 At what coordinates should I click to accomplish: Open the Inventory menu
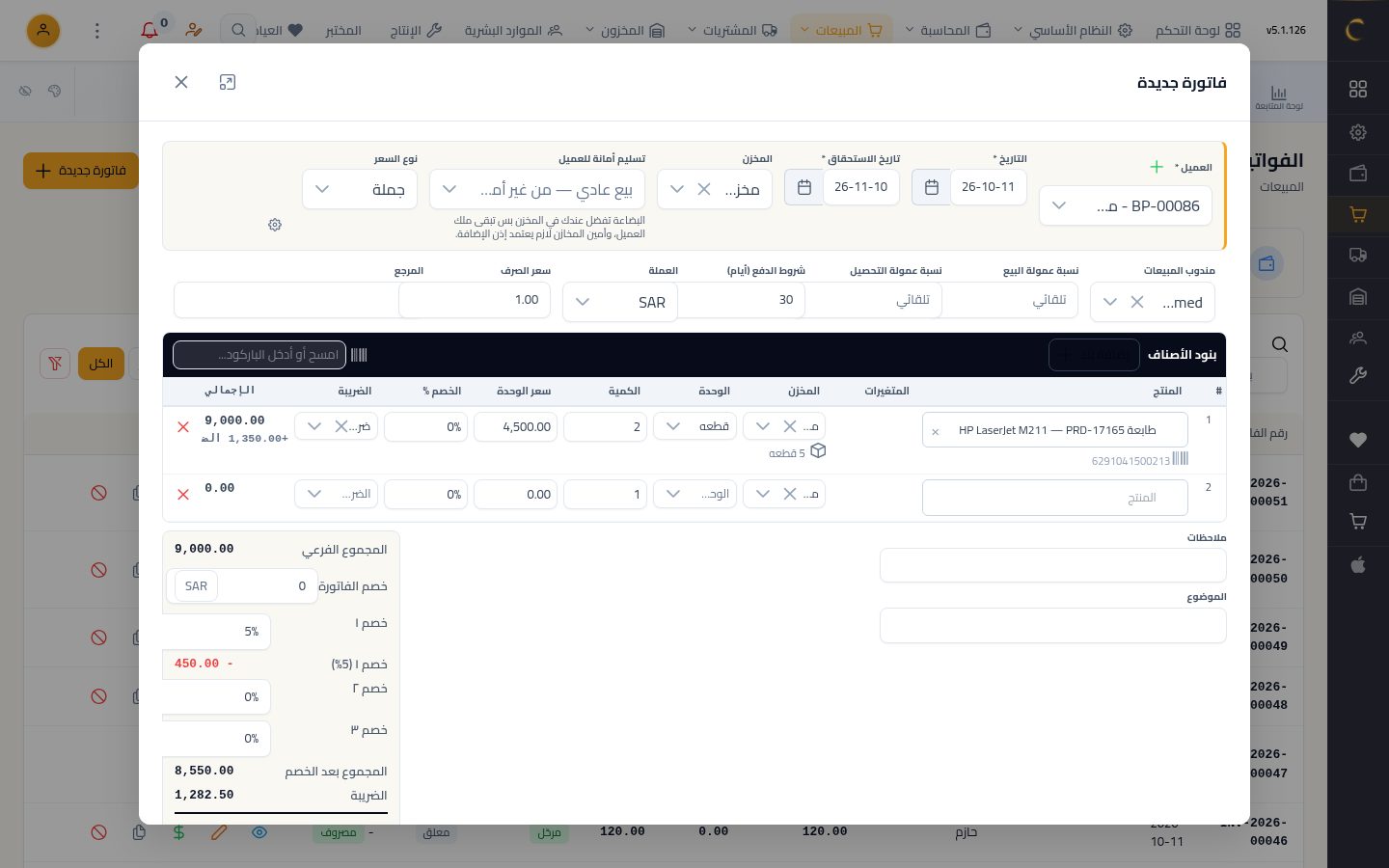click(x=625, y=31)
